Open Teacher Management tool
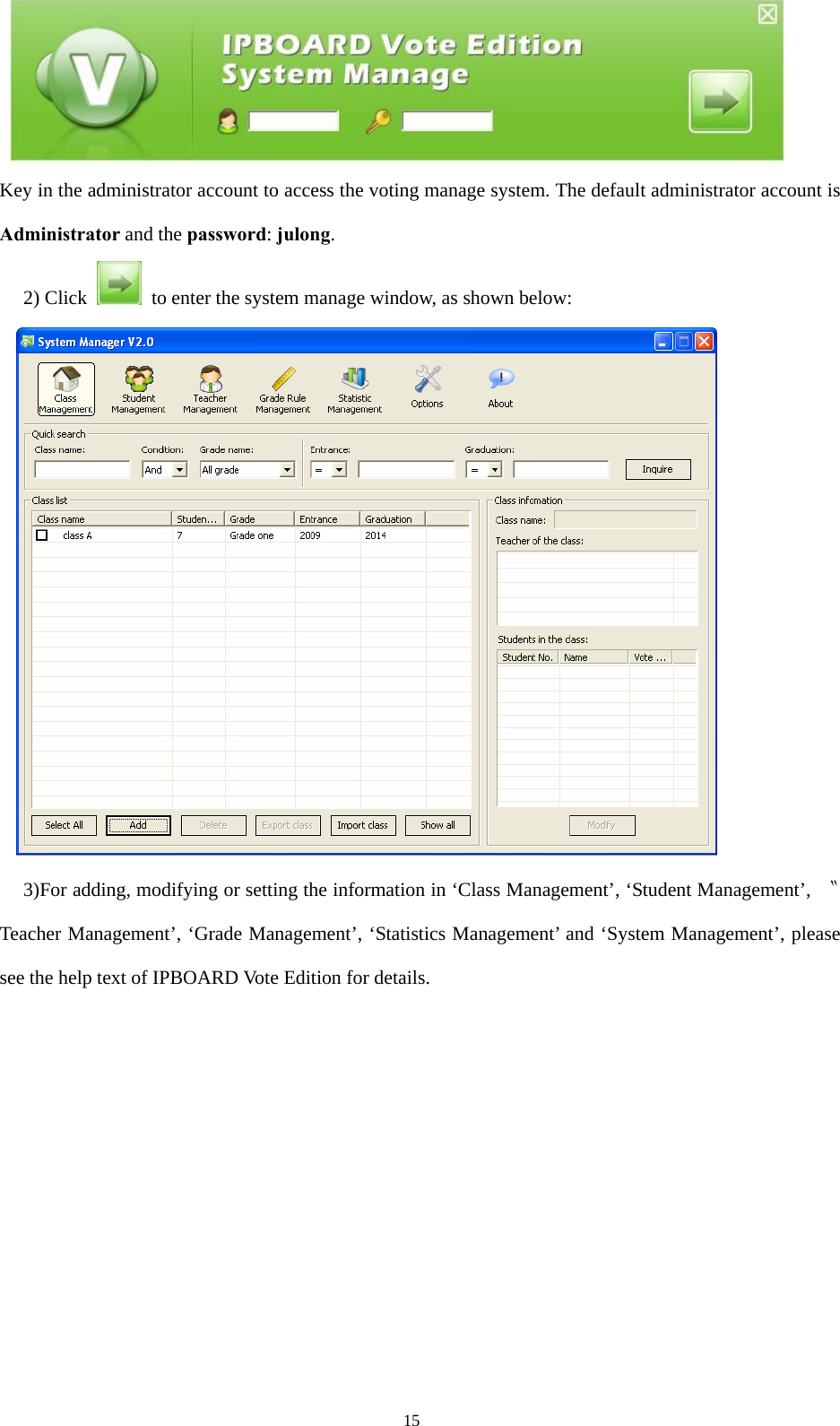 tap(210, 389)
